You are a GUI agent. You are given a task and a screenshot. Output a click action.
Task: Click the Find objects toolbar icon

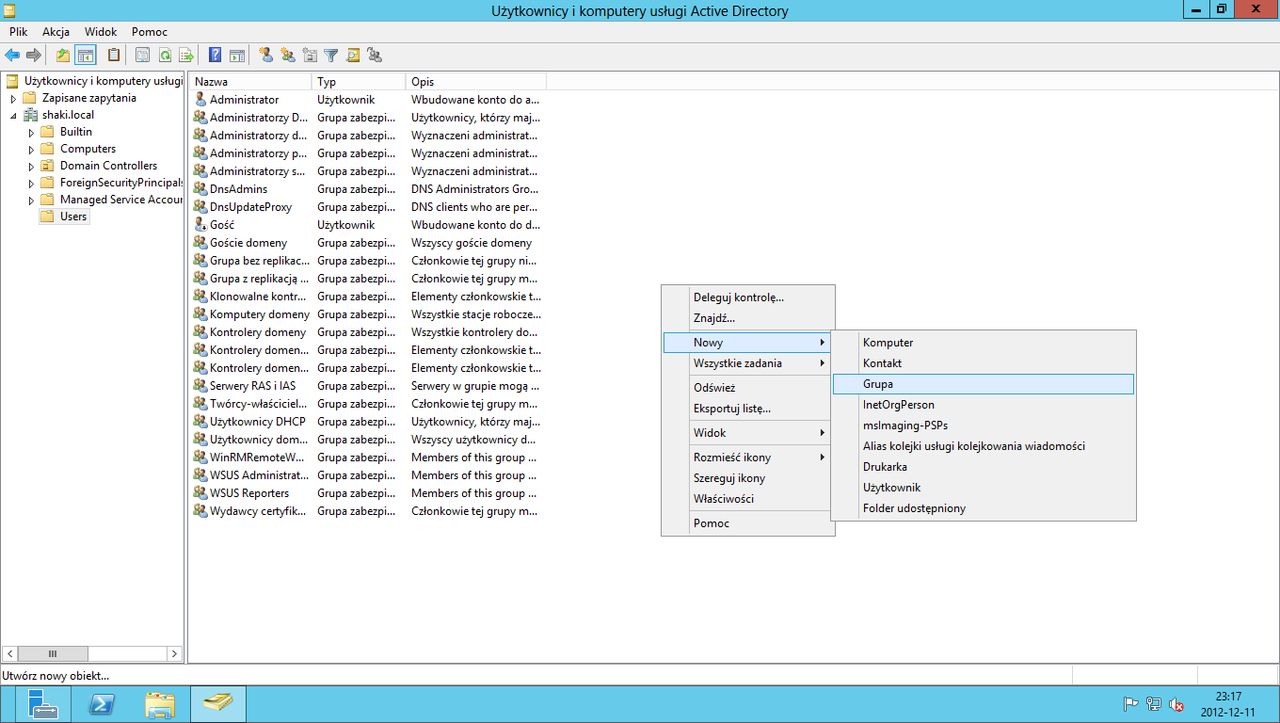coord(353,55)
